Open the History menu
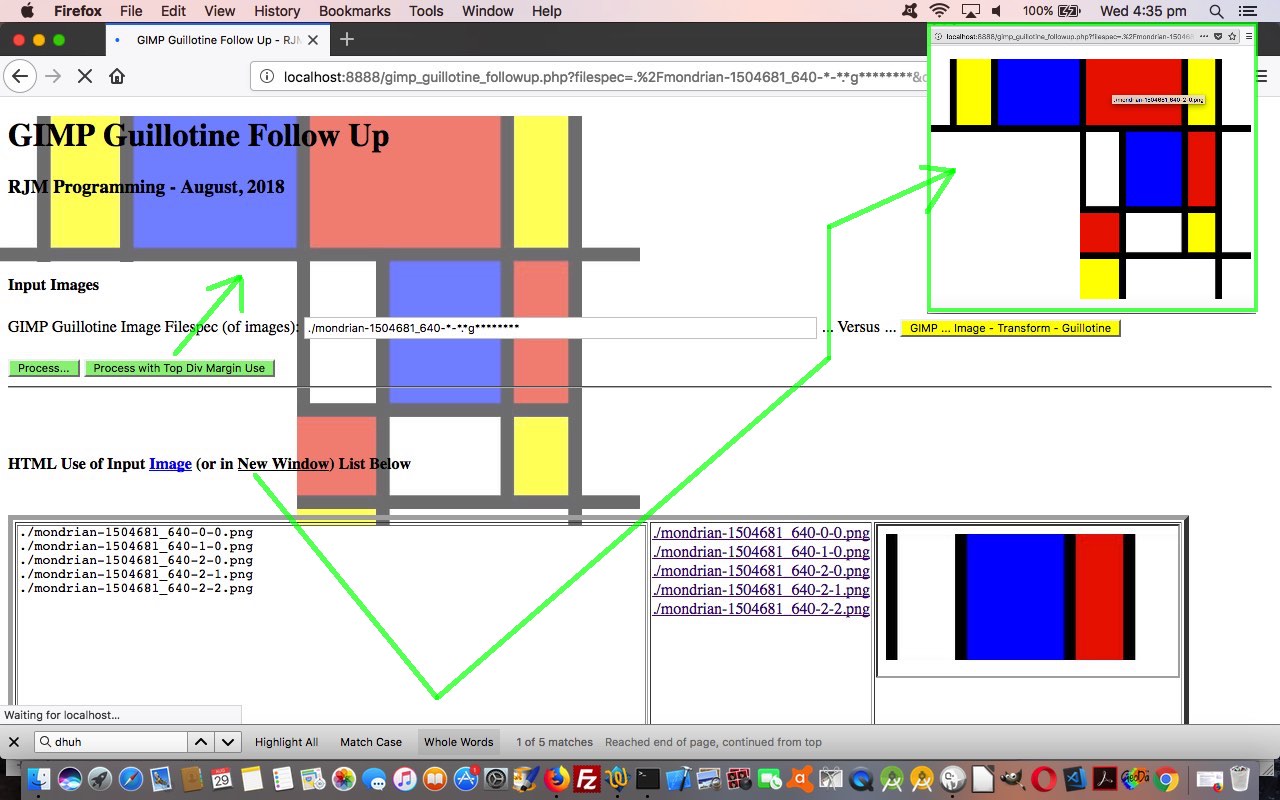The width and height of the screenshot is (1280, 800). (277, 11)
